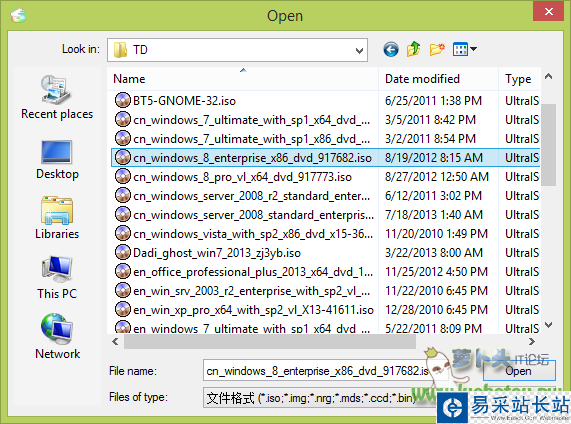Open the View Menu dropdown

pyautogui.click(x=464, y=49)
